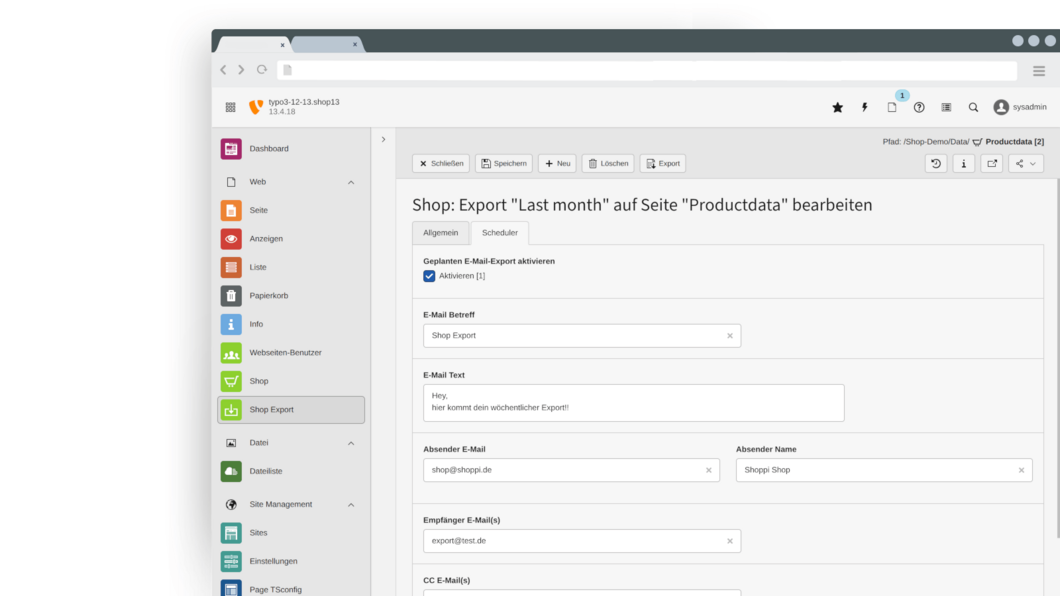The image size is (1060, 596).
Task: Open the share dropdown in docheader
Action: pos(1026,164)
